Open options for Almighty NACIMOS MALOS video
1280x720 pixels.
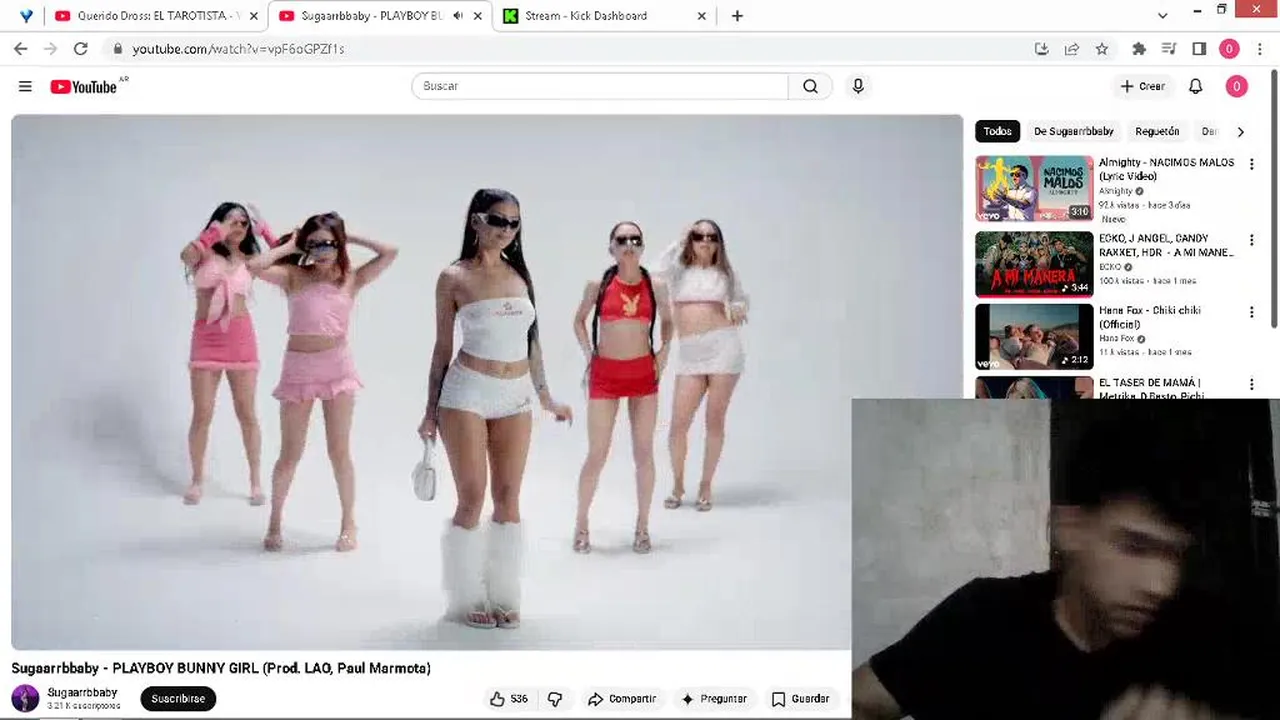[1251, 164]
